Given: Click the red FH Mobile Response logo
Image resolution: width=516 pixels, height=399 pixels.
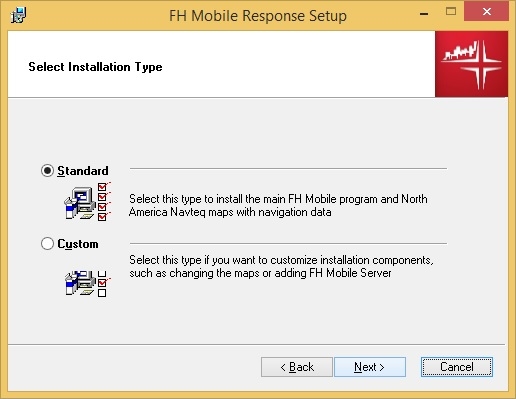Looking at the screenshot, I should (471, 64).
